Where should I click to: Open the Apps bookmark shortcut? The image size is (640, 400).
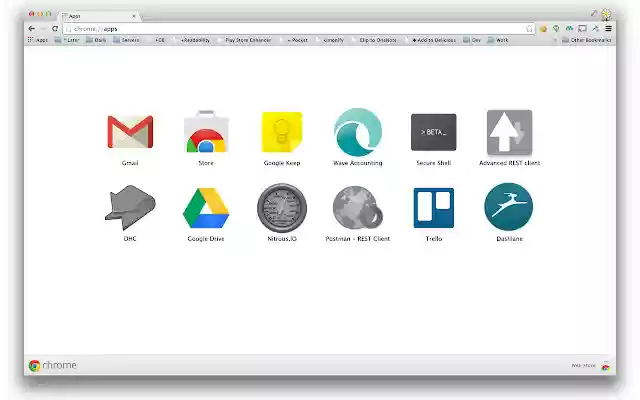point(38,40)
